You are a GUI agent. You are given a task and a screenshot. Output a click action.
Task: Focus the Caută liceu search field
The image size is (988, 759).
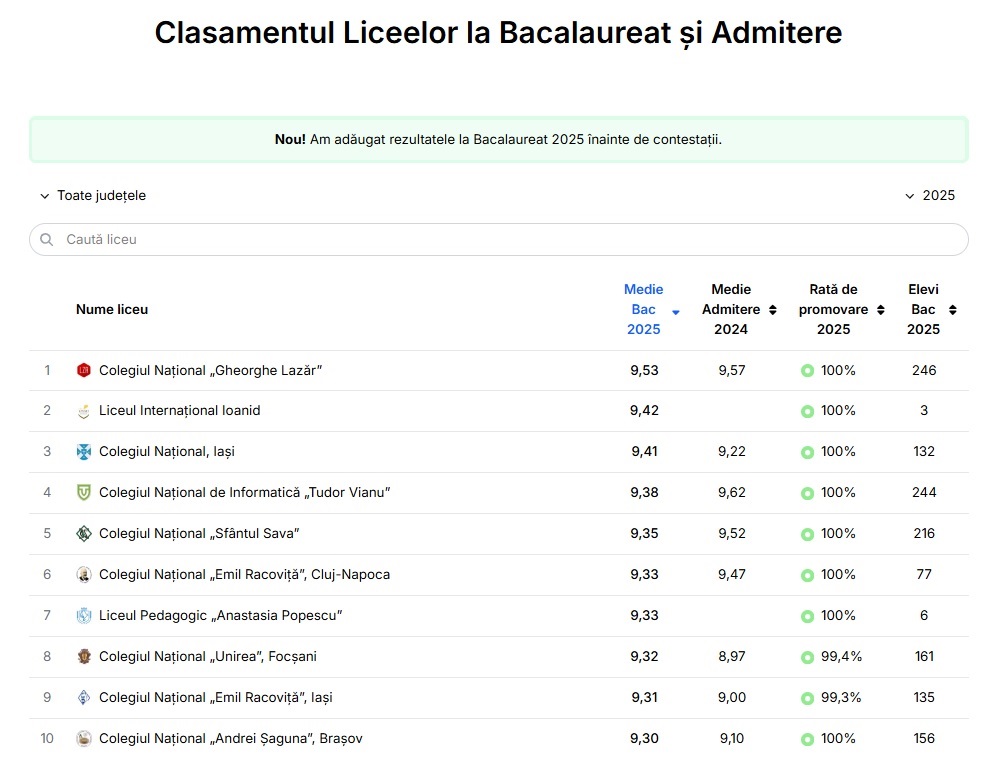498,240
